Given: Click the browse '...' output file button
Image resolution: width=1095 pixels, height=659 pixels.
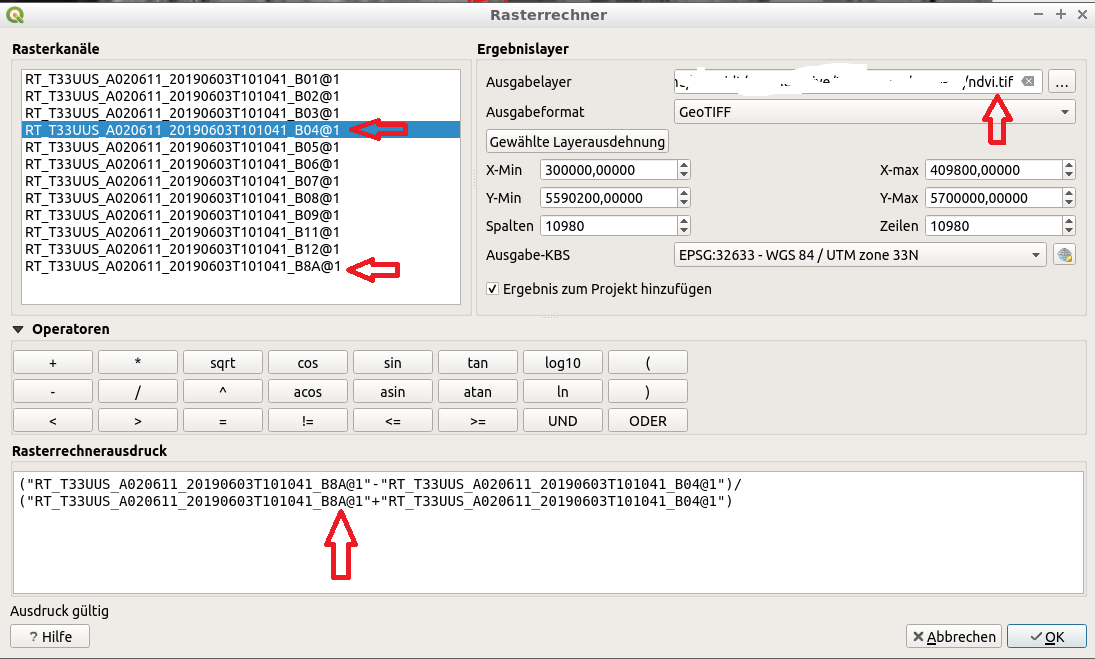Looking at the screenshot, I should click(x=1062, y=82).
